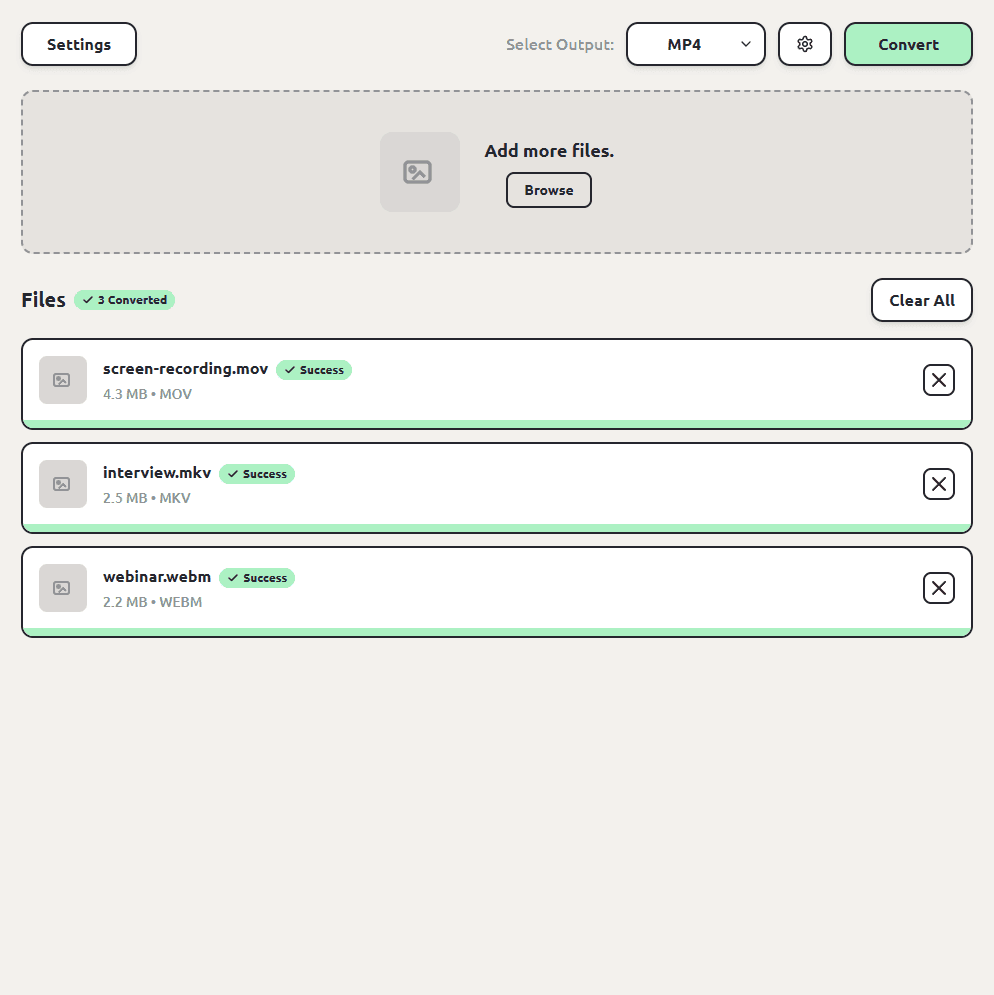Click the webinar.webm file thumbnail

pyautogui.click(x=63, y=588)
